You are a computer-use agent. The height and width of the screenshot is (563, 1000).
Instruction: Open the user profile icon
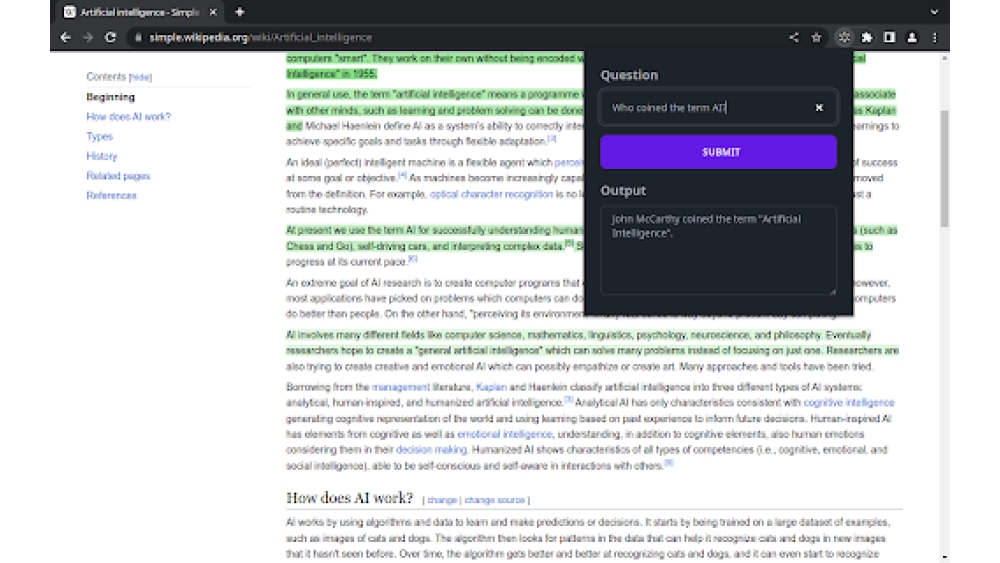(x=913, y=38)
